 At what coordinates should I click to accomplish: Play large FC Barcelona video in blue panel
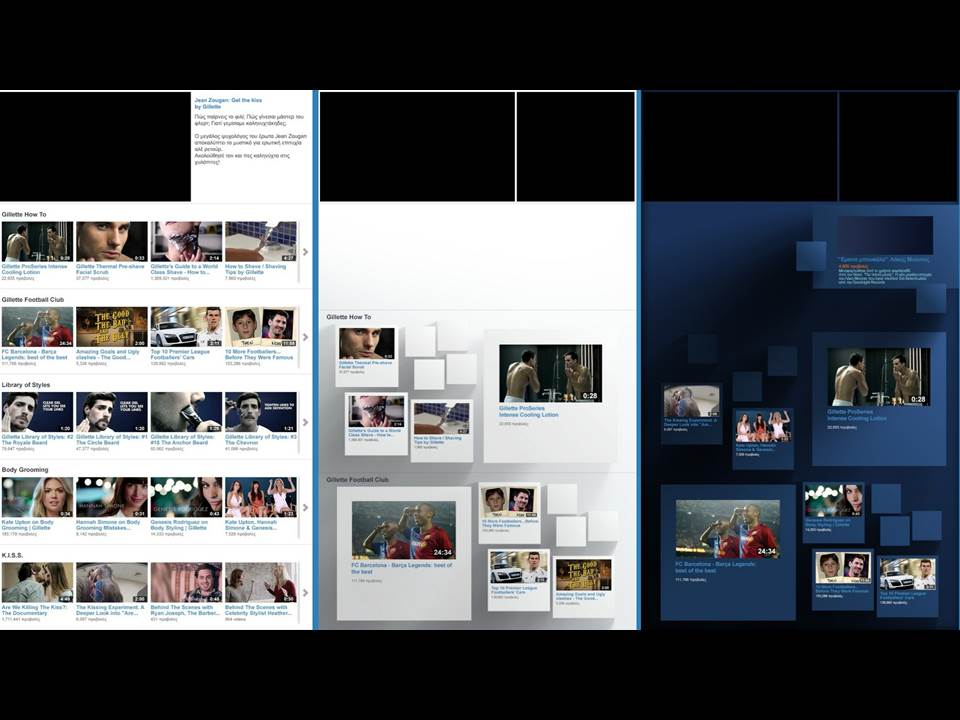(727, 528)
